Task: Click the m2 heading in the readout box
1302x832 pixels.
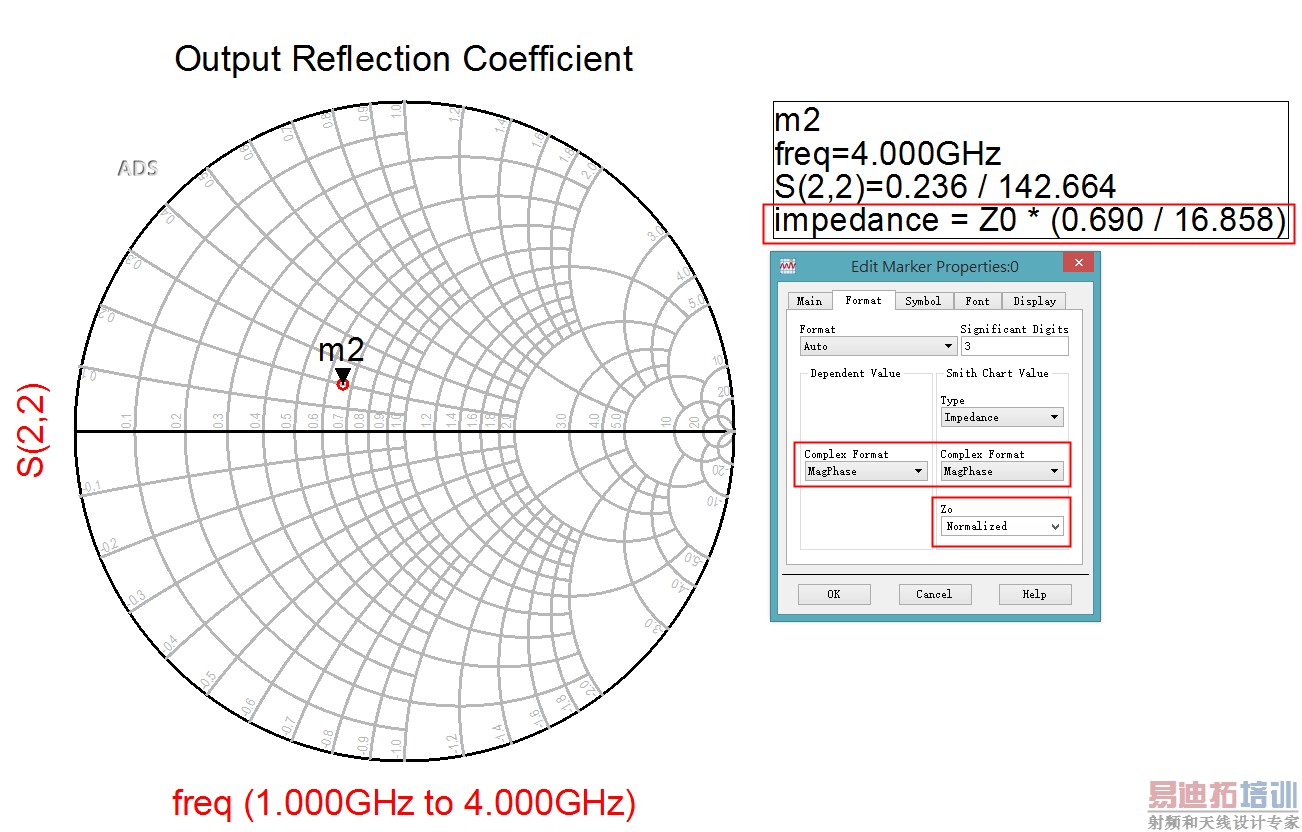Action: click(797, 121)
